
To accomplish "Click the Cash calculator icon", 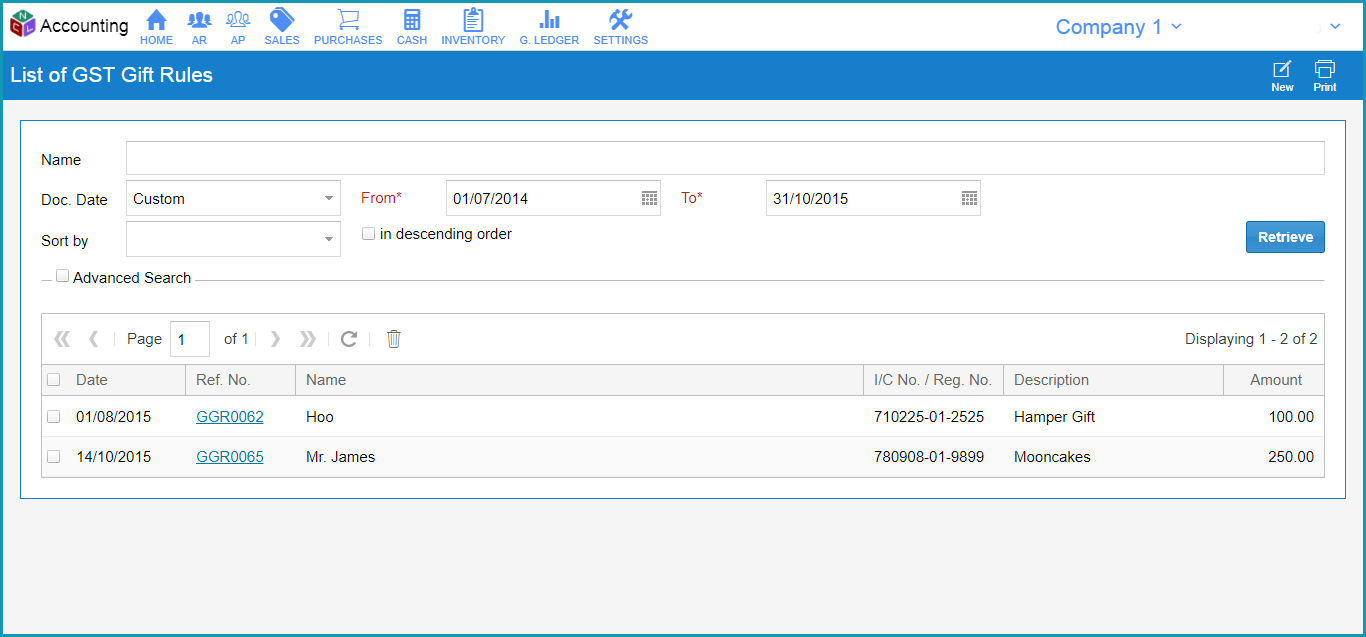I will coord(411,25).
